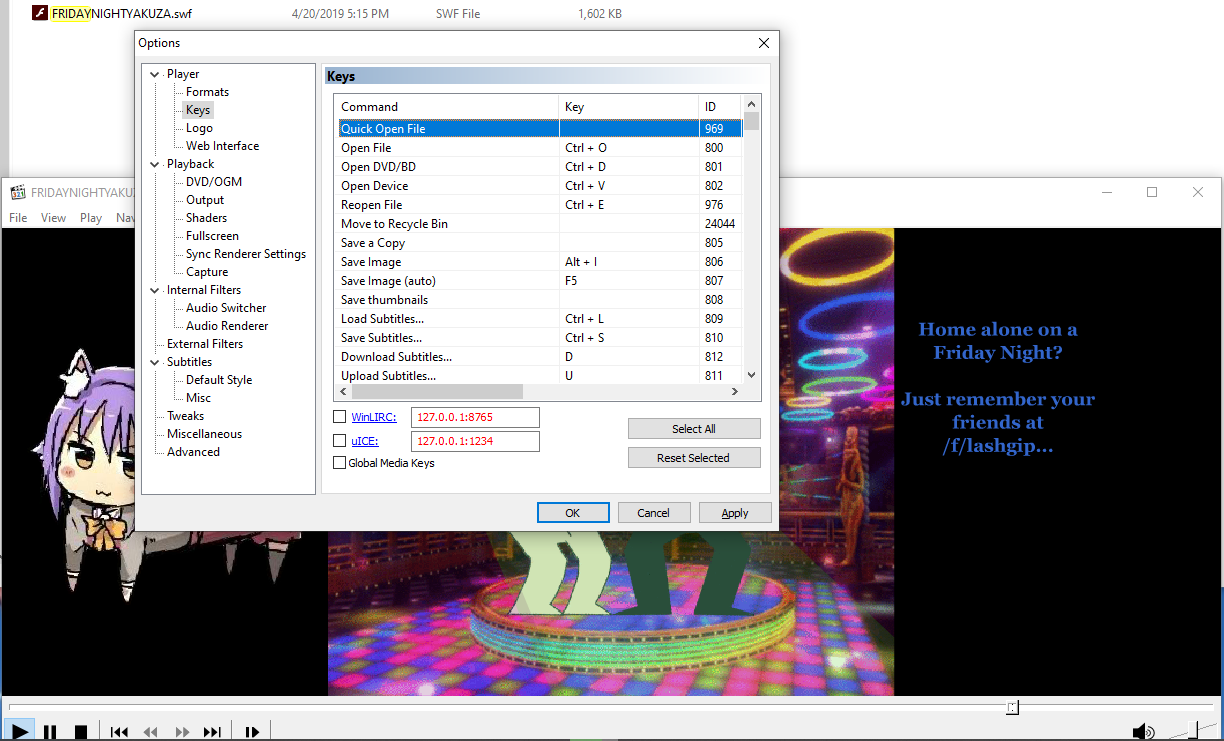This screenshot has width=1224, height=741.
Task: Click the keys list scroll-up arrow
Action: point(751,103)
